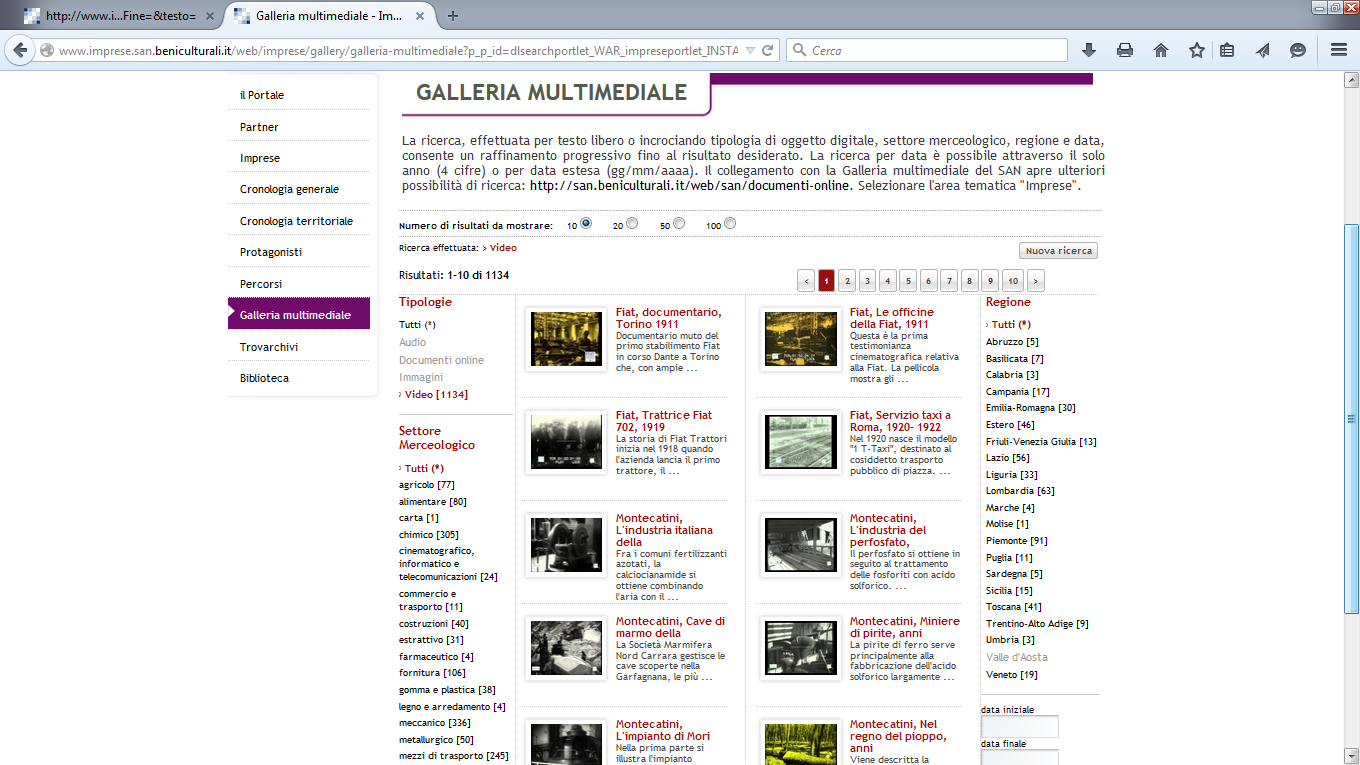
Task: Click the browser address bar URL
Action: tap(398, 50)
